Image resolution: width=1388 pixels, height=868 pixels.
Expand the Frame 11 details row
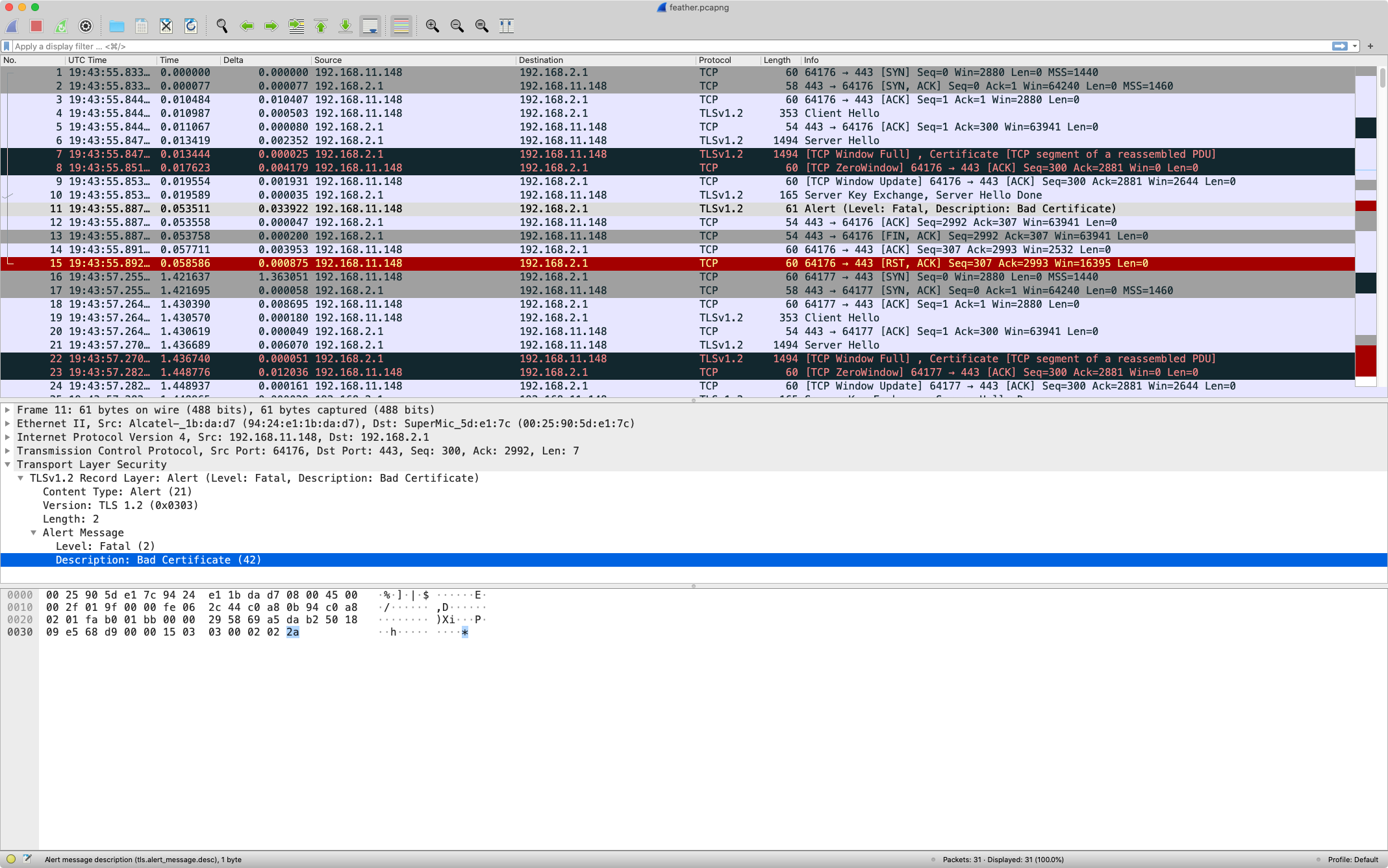click(x=8, y=410)
